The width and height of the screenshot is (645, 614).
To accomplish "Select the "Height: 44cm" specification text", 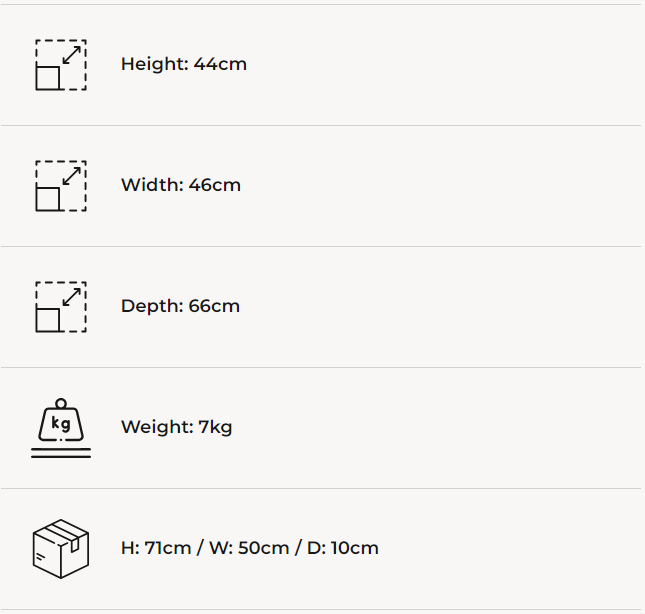I will pos(184,64).
